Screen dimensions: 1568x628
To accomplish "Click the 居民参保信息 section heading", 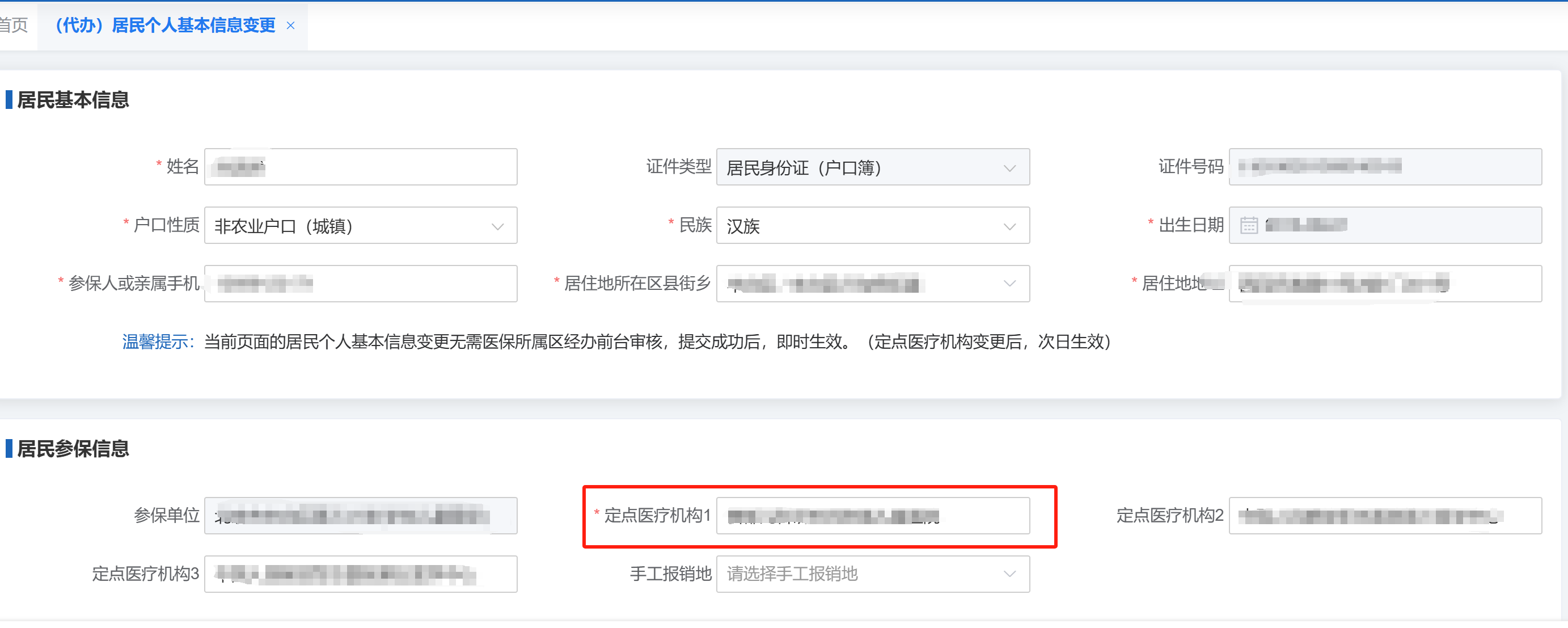I will click(x=73, y=449).
